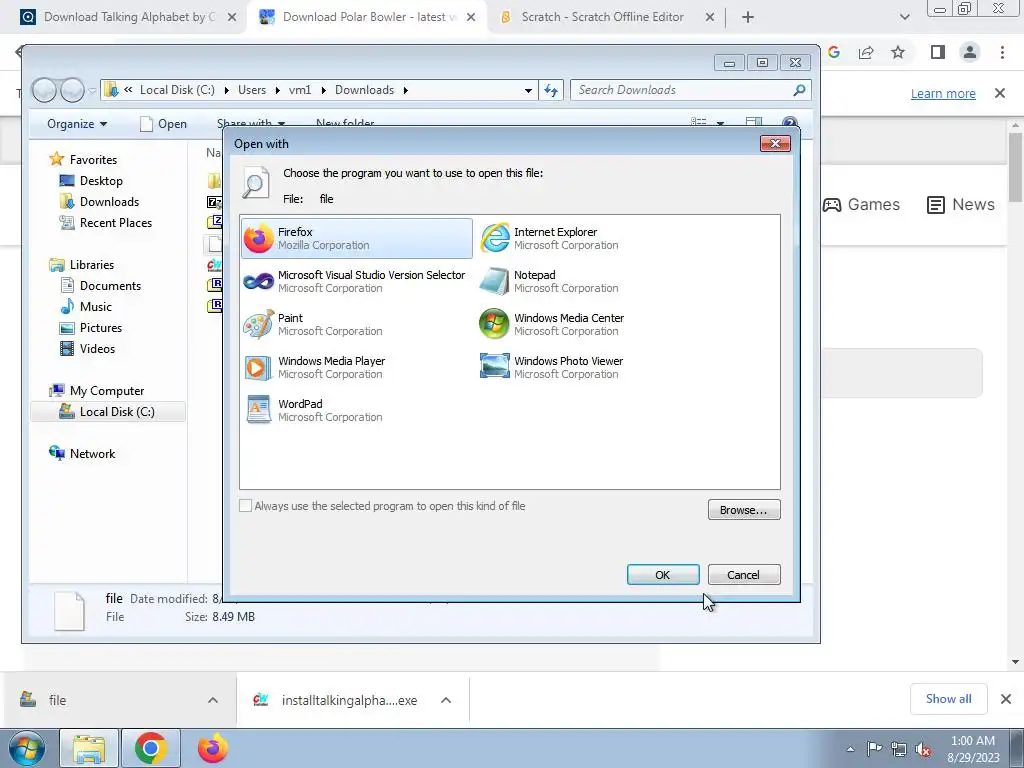Select Local Disk (C:) in sidebar
1024x768 pixels.
coord(108,412)
